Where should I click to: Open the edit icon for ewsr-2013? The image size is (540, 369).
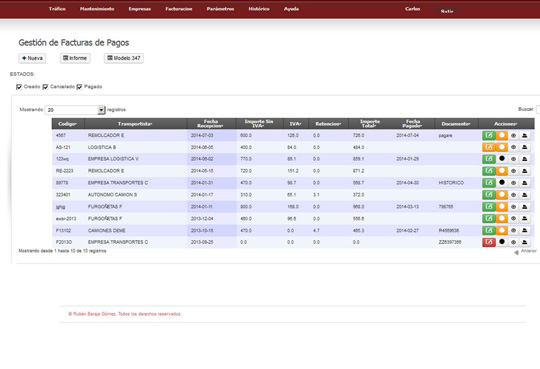click(489, 218)
